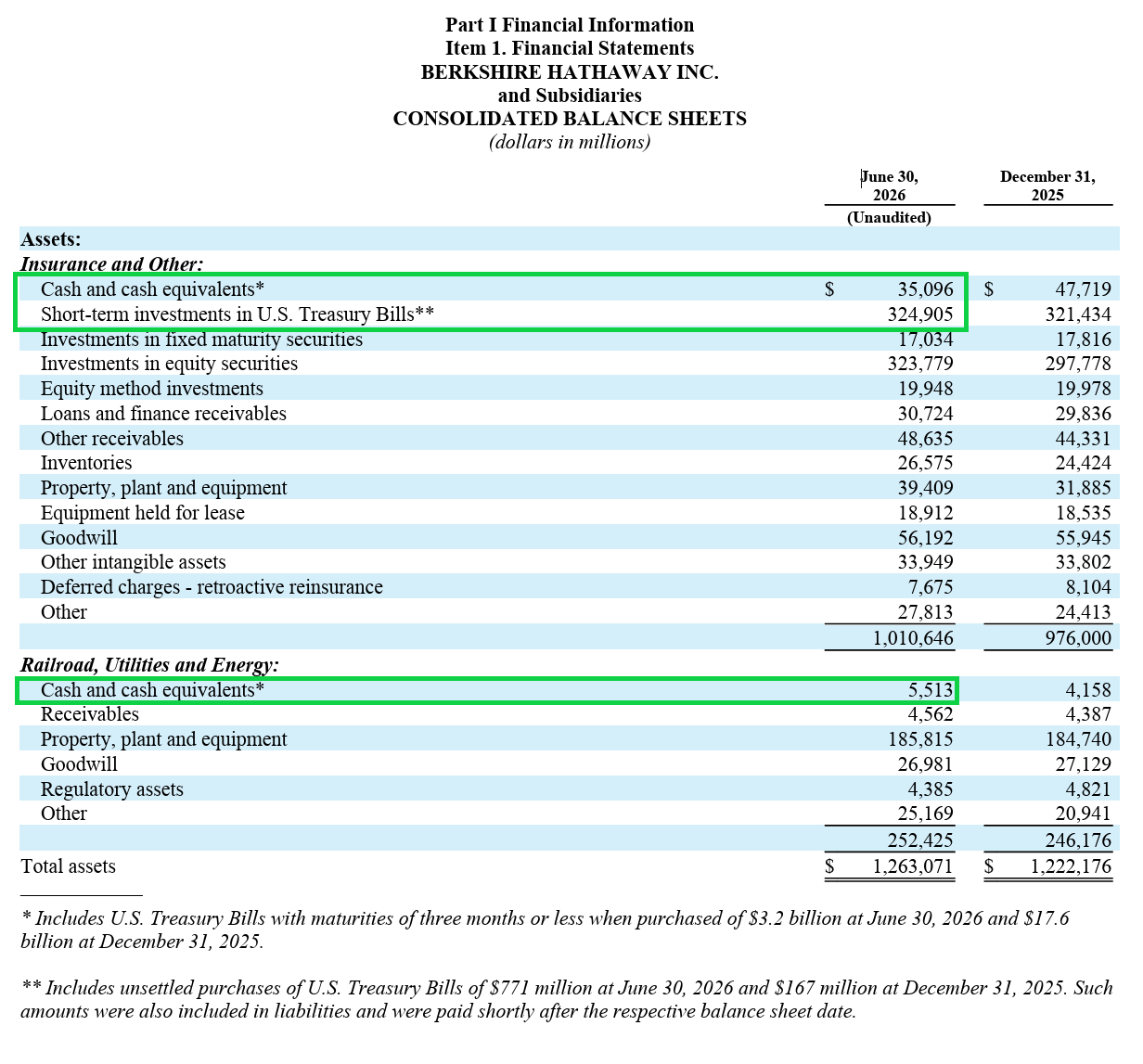Click the value 7,675
Viewport: 1143px width, 1064px height.
tap(931, 587)
